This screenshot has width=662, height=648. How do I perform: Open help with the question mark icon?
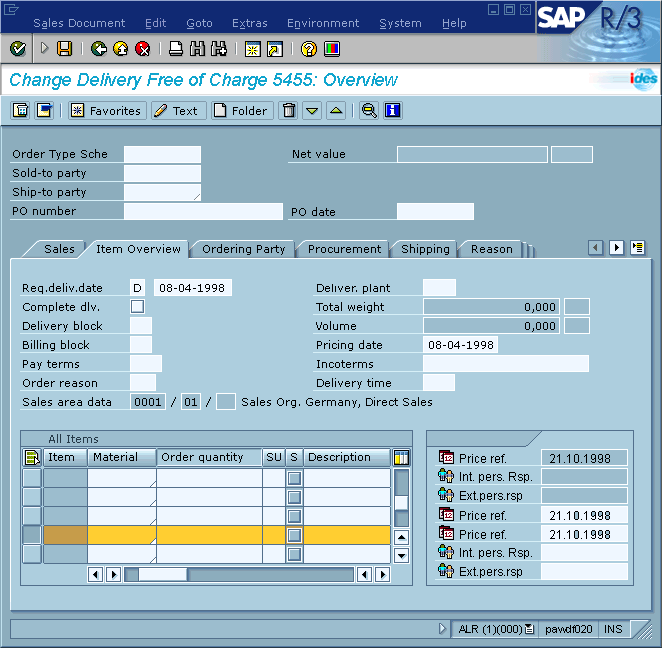point(309,49)
